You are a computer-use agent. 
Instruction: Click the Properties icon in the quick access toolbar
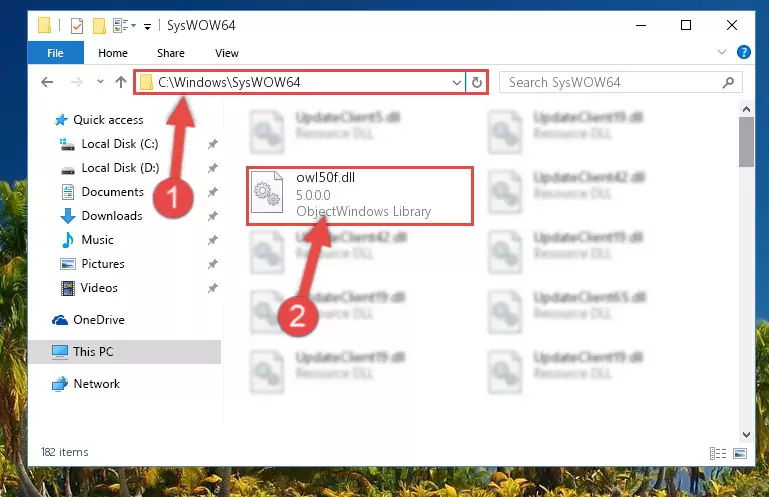77,26
